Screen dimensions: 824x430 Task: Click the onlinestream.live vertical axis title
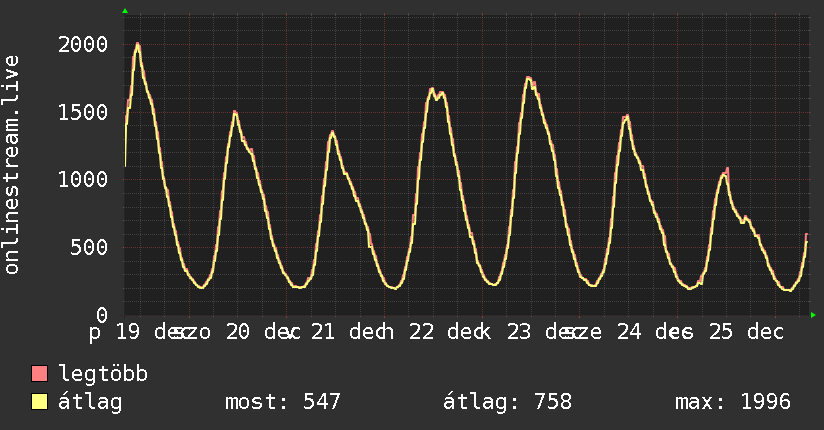12,165
